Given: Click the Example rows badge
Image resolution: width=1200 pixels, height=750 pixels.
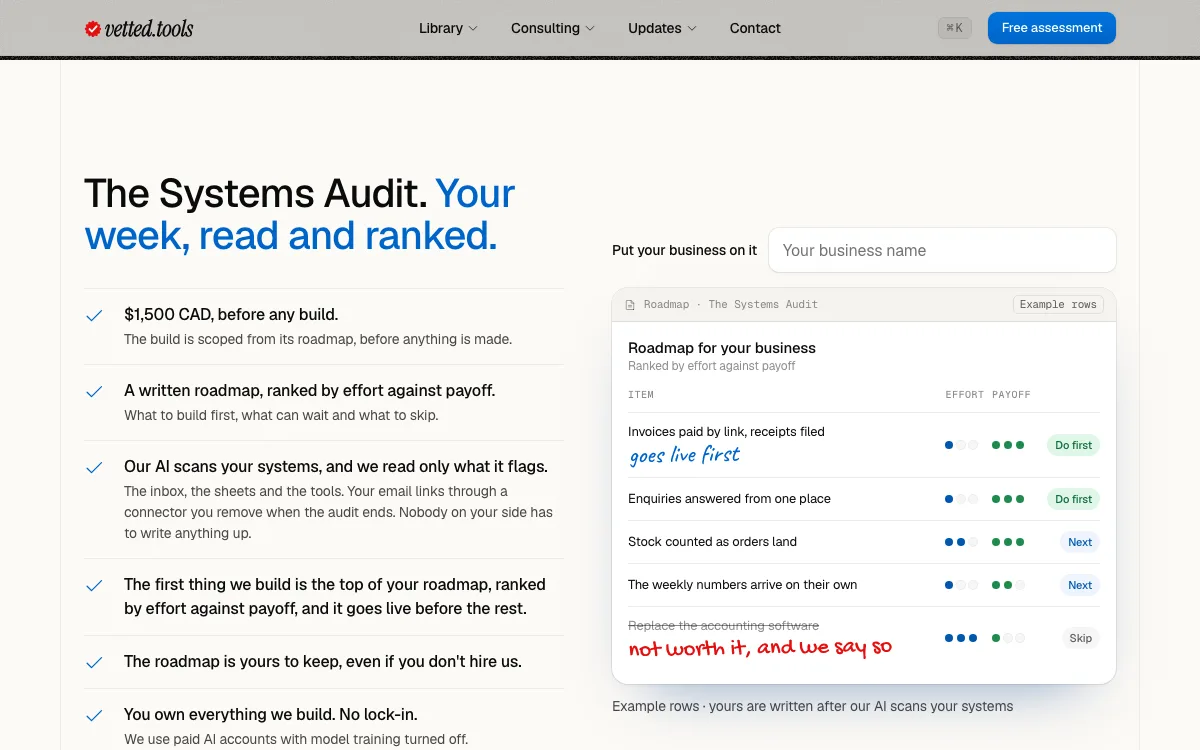Looking at the screenshot, I should (x=1058, y=304).
